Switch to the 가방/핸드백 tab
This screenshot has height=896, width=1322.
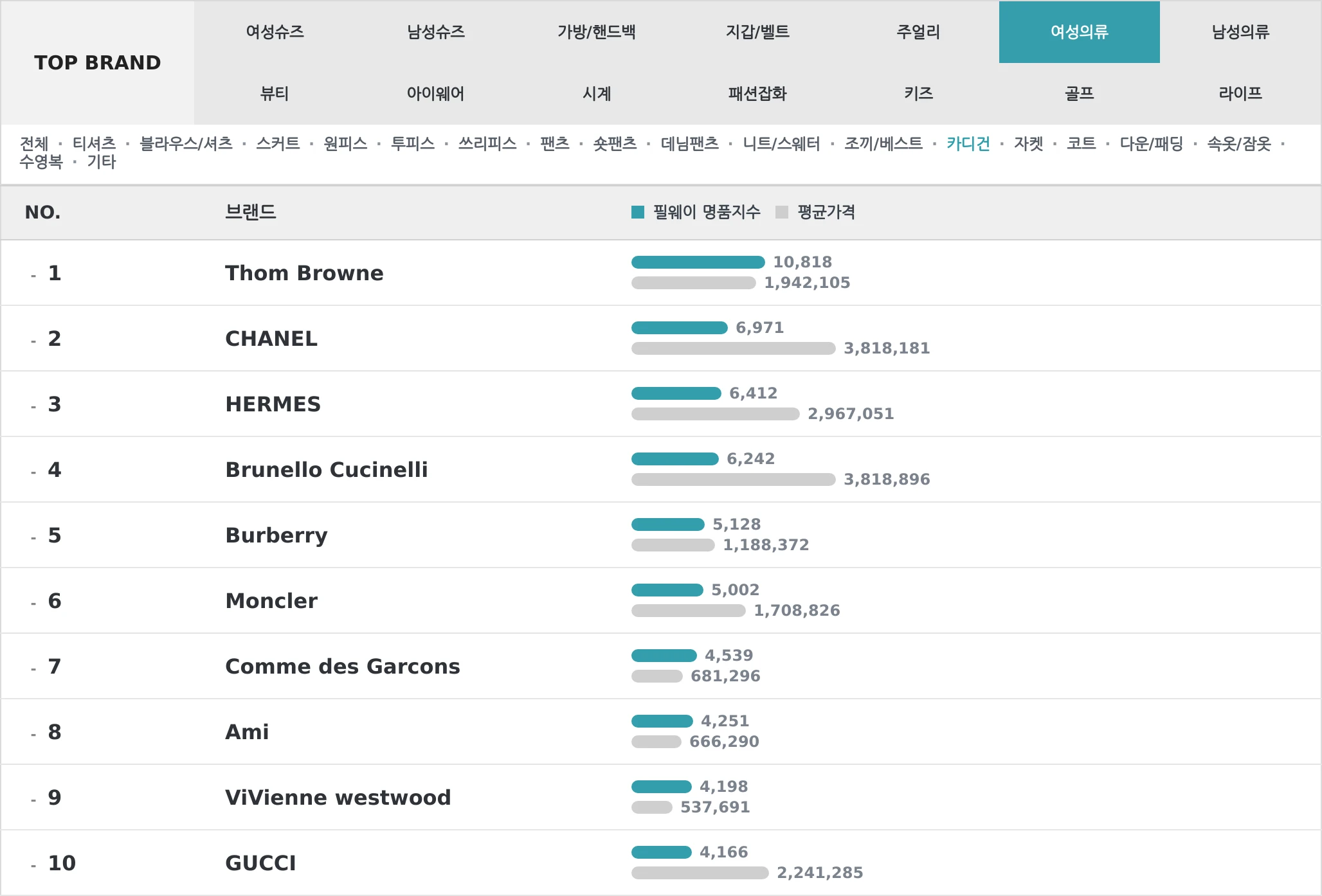[597, 32]
